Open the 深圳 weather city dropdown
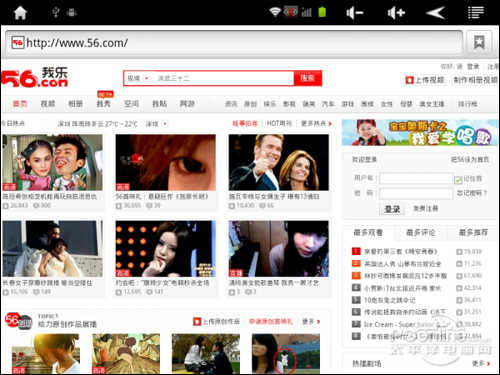Viewport: 500px width, 375px height. 156,124
